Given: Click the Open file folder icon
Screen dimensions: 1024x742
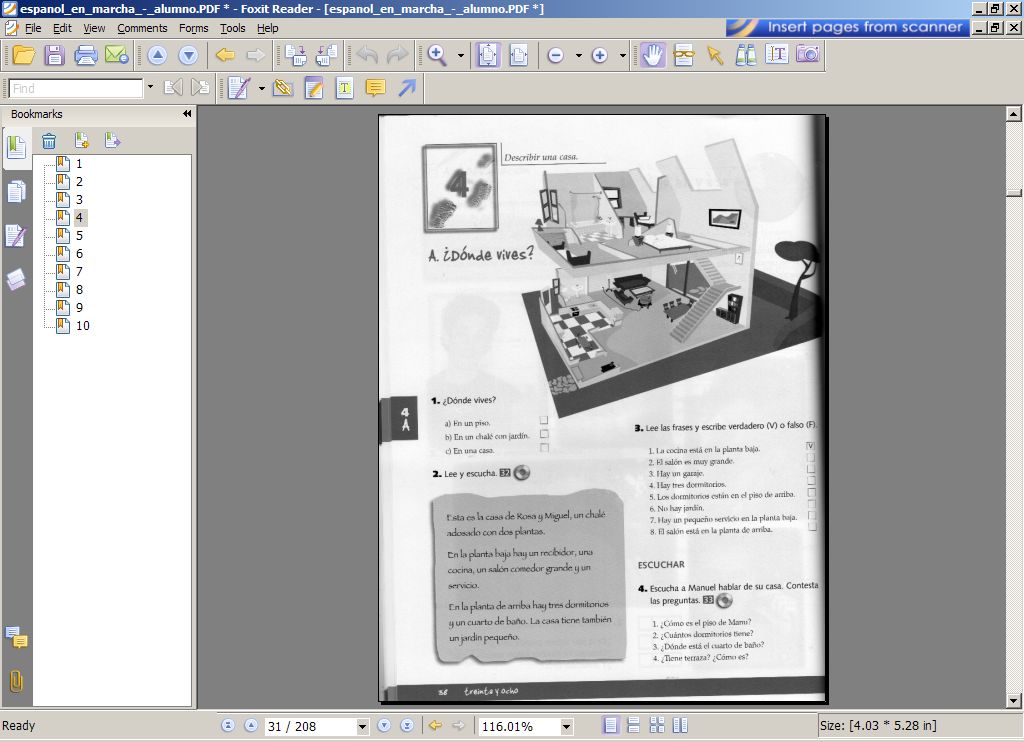Looking at the screenshot, I should 24,55.
